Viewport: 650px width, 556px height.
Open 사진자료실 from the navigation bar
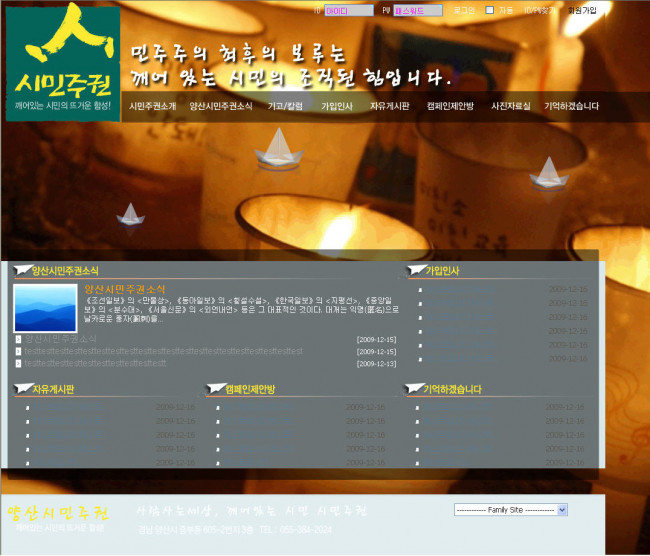point(511,106)
